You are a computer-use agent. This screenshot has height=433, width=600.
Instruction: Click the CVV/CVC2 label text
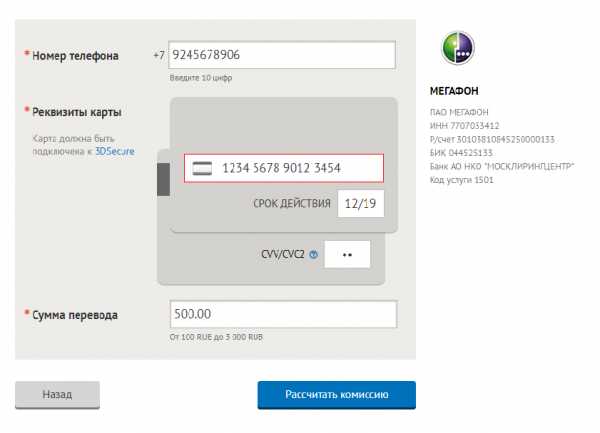click(x=283, y=254)
